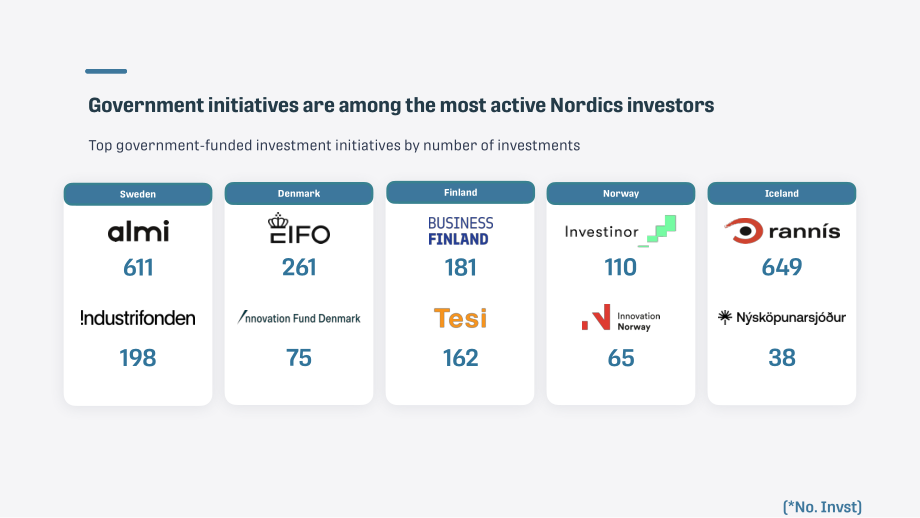Select the Business Finland logo
This screenshot has width=920, height=518.
coord(461,231)
